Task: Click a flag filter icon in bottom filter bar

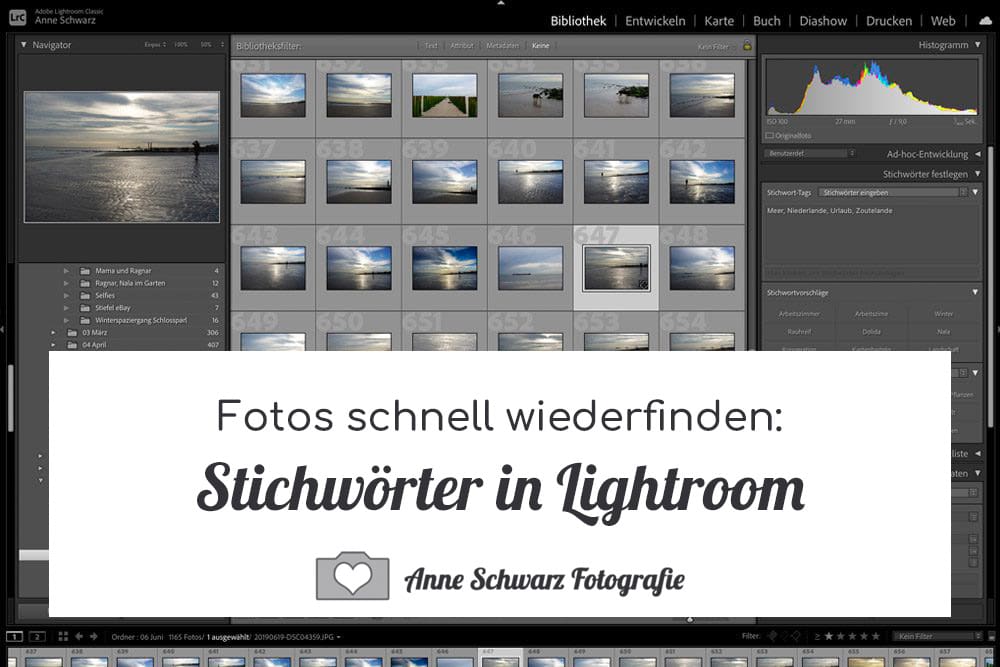Action: [x=772, y=637]
